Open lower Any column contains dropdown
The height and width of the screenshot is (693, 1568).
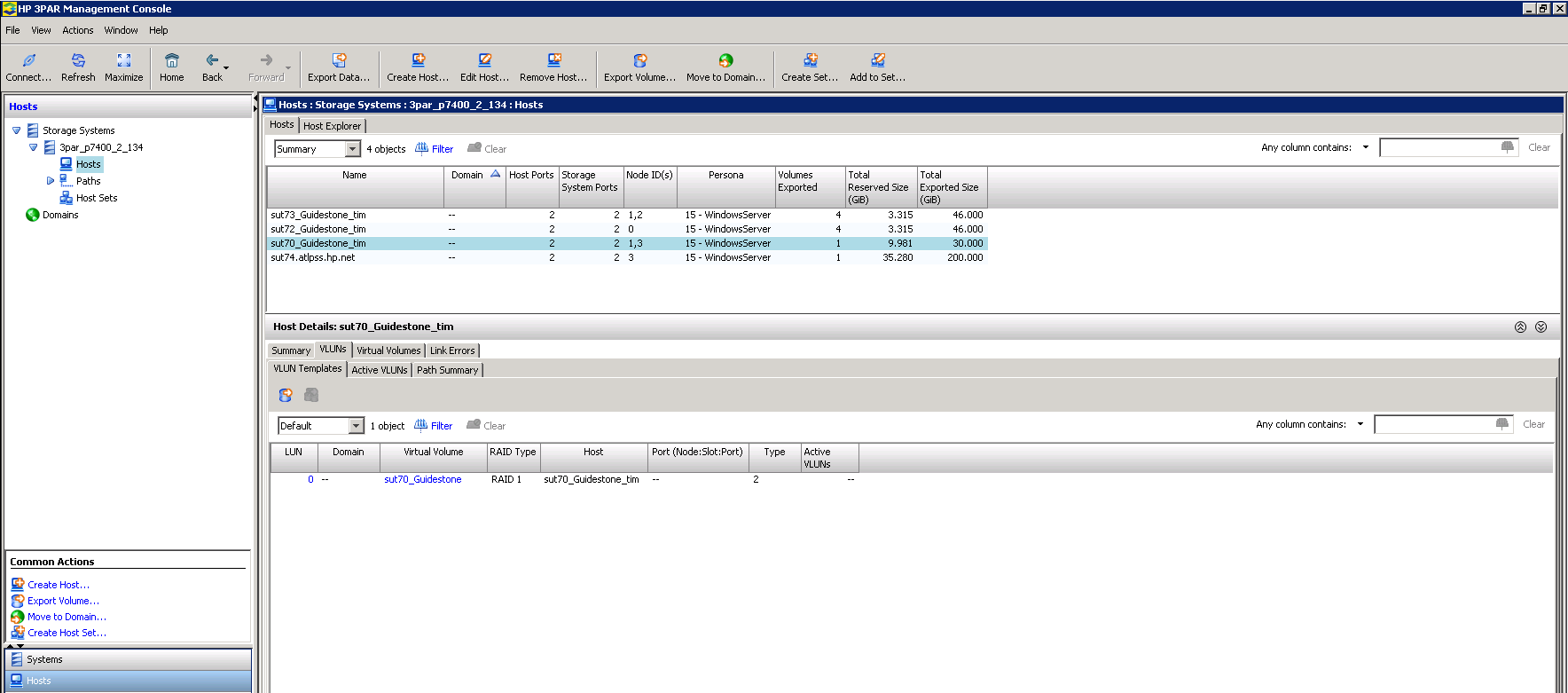[1360, 424]
